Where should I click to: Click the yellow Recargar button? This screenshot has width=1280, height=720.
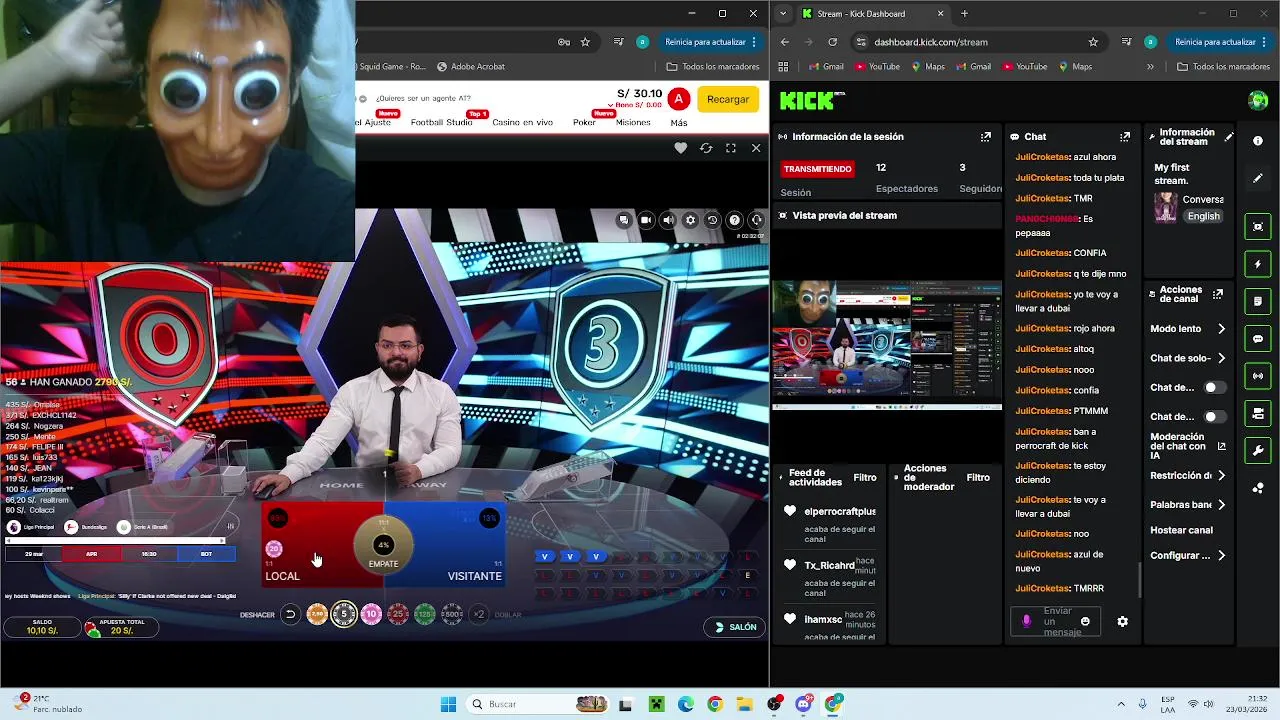coord(728,99)
